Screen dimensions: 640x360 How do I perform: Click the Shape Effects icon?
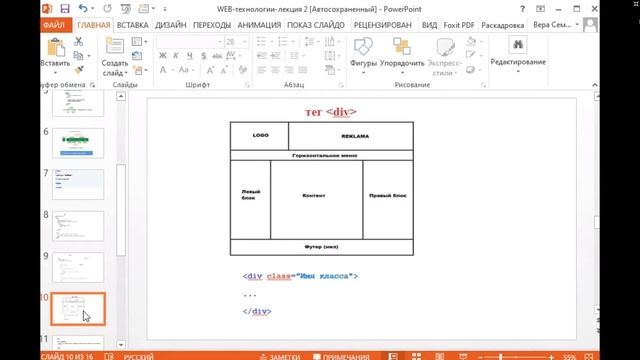point(471,70)
